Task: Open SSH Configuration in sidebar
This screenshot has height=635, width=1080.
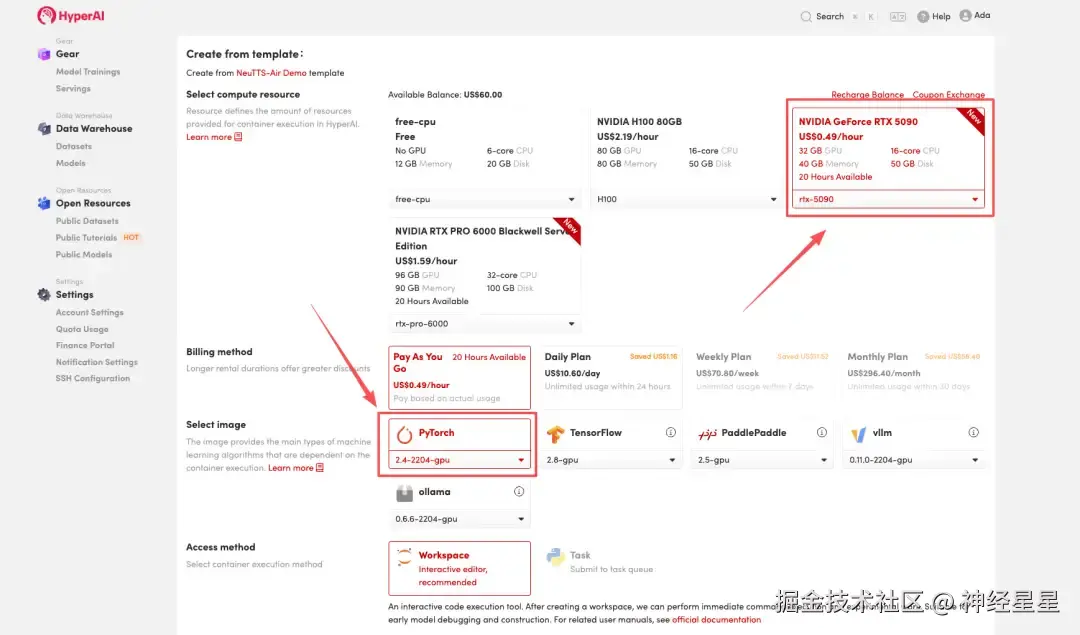Action: [x=92, y=379]
